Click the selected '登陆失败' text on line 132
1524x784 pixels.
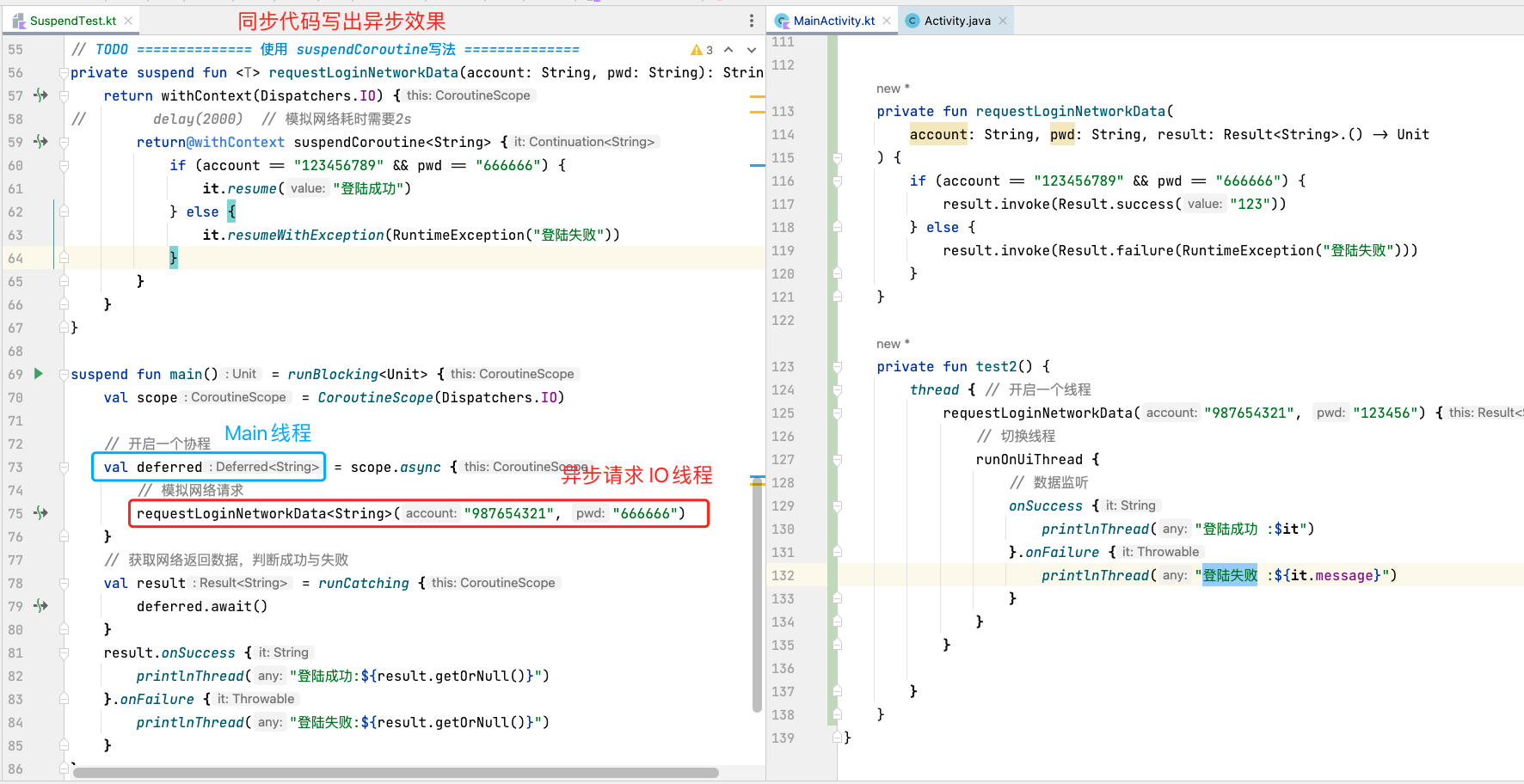1230,575
